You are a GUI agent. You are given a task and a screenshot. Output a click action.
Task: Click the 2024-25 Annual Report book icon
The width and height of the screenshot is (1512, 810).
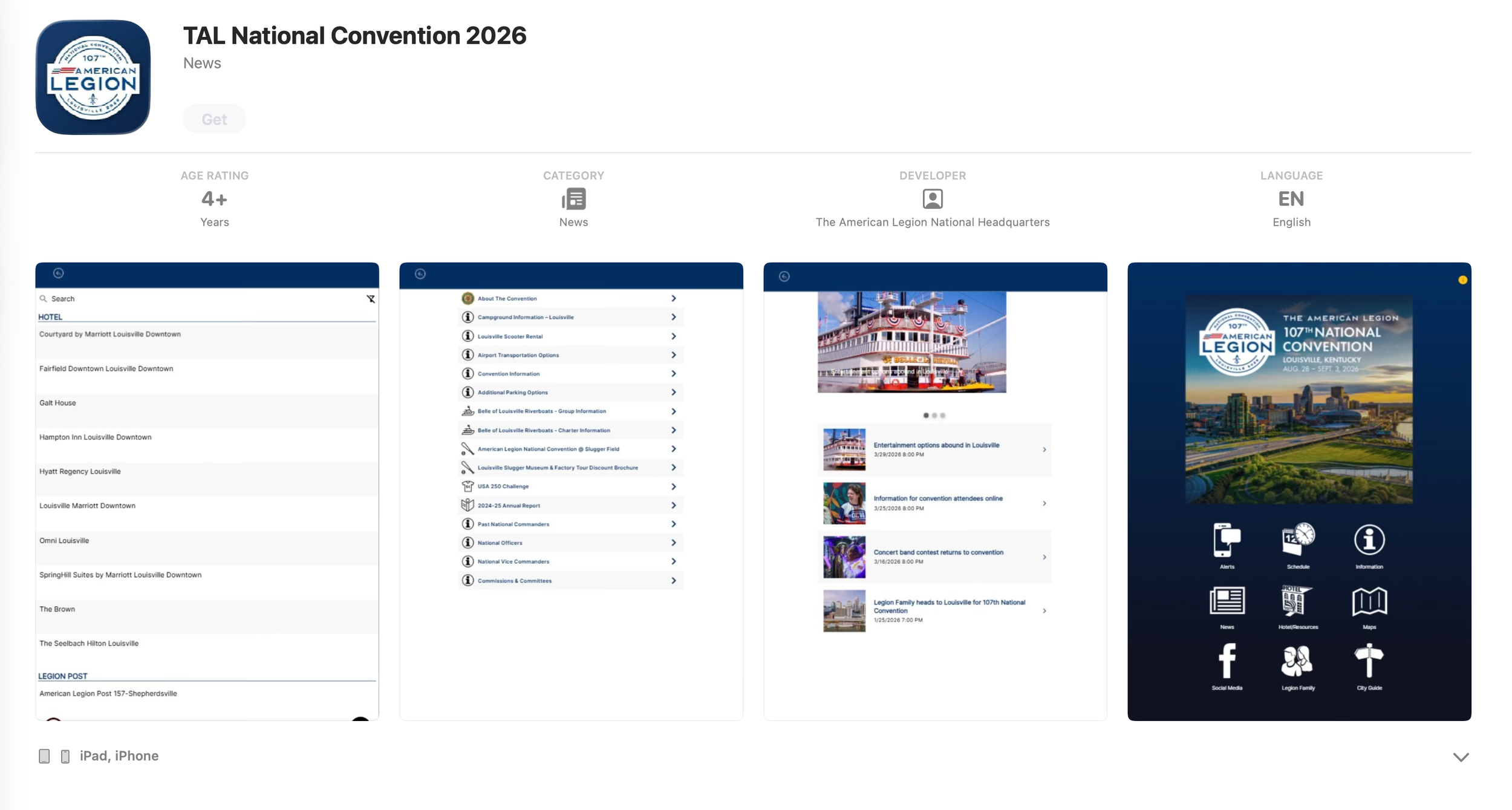468,505
